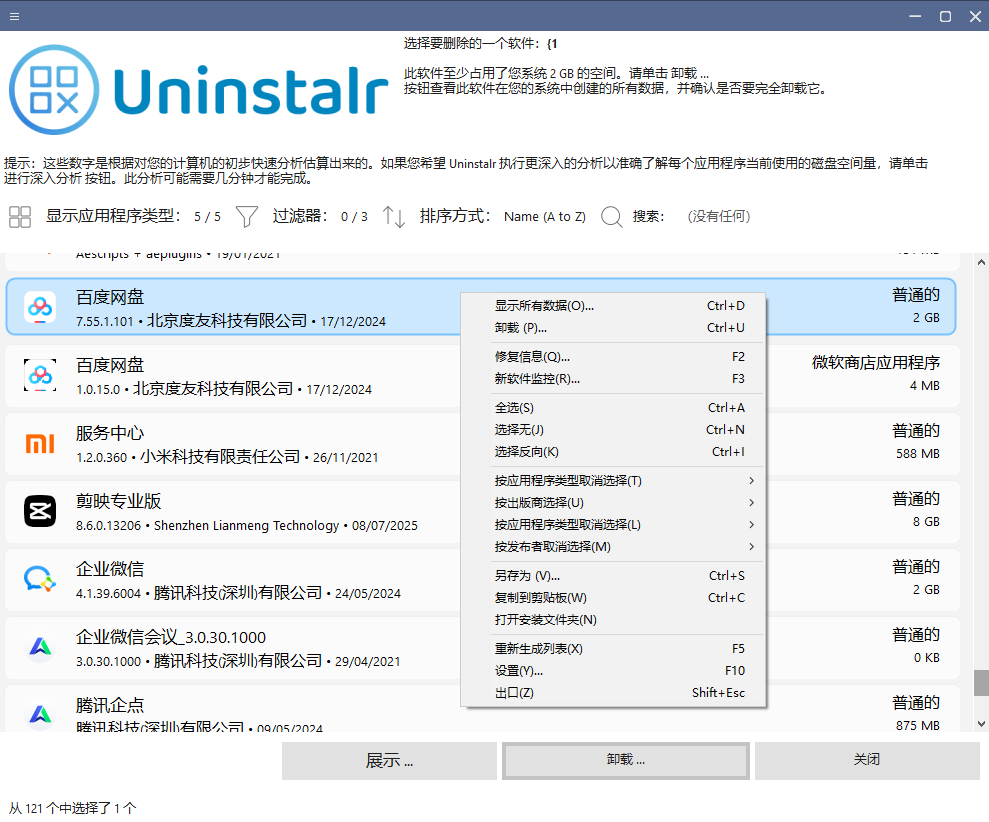Select 打开安装文件夹(N) menu entry
Image resolution: width=989 pixels, height=822 pixels.
(612, 620)
